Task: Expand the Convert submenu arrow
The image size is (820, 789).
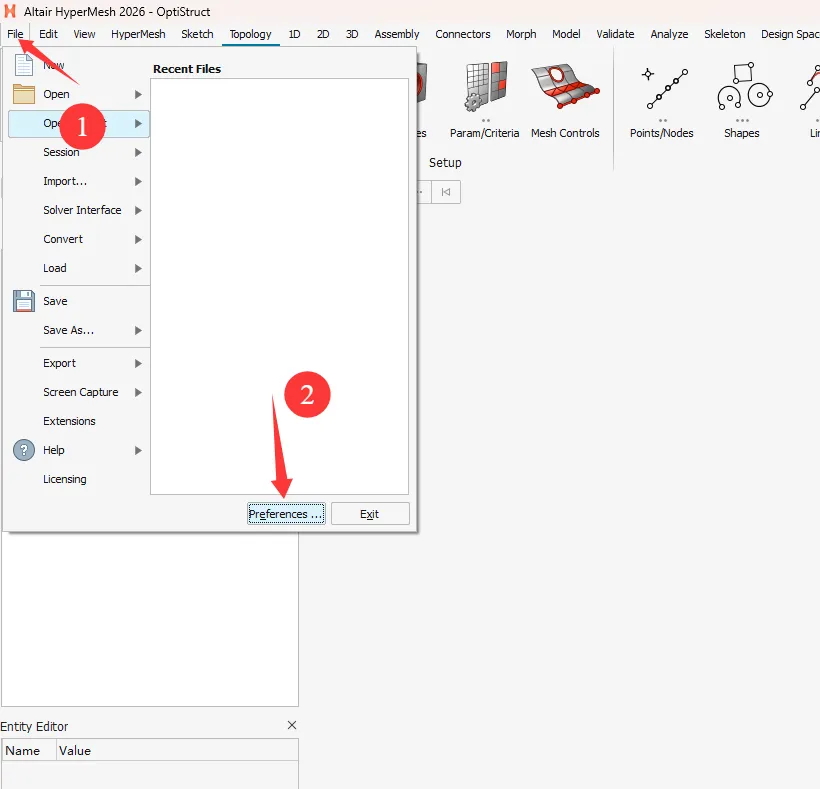Action: [x=138, y=239]
